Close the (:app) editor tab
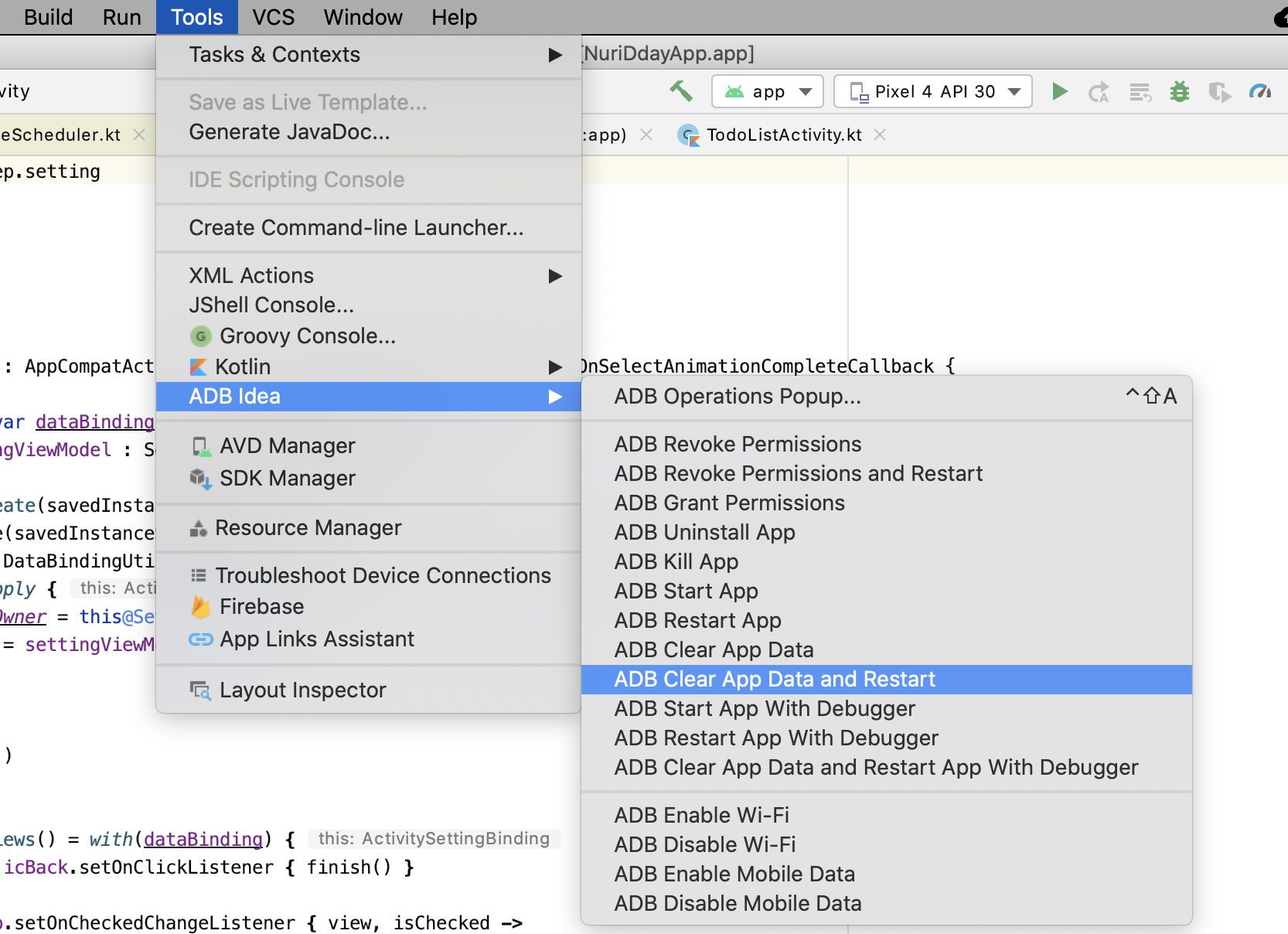Viewport: 1288px width, 934px height. tap(646, 135)
